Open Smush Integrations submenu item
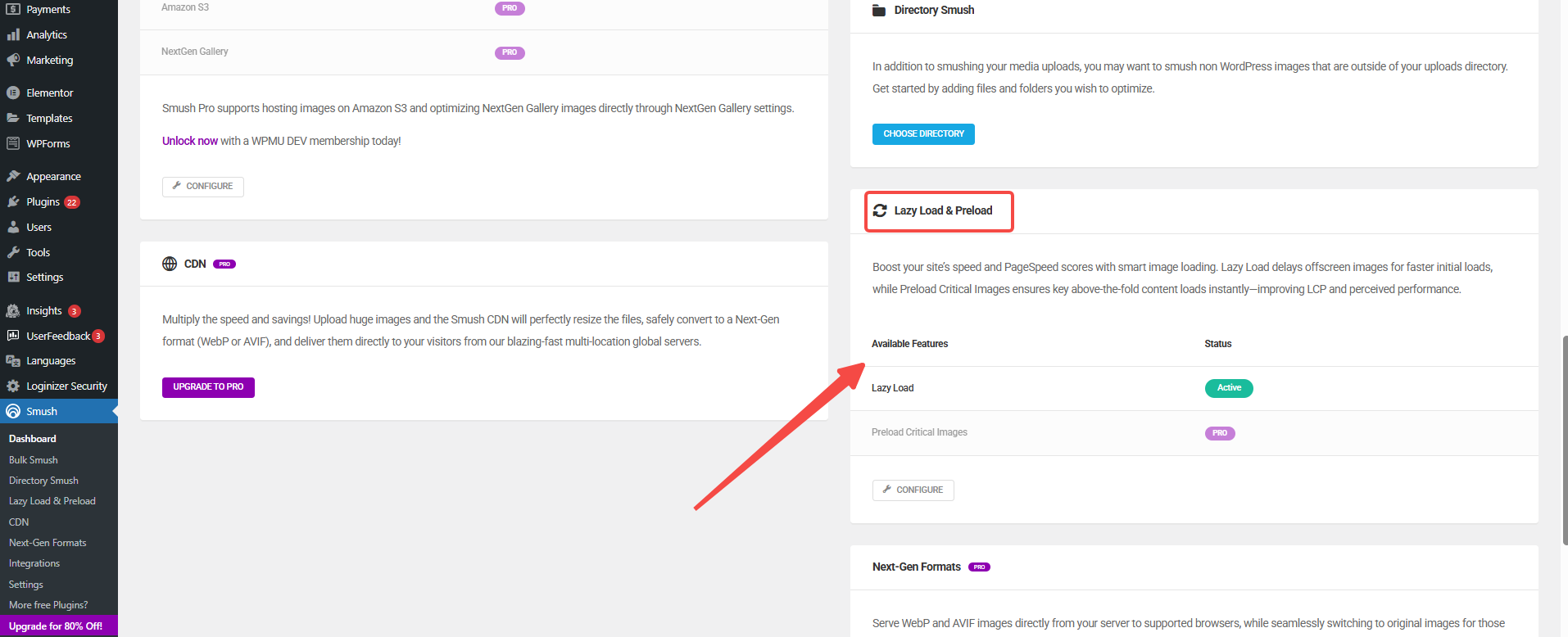The width and height of the screenshot is (1568, 637). click(x=34, y=563)
